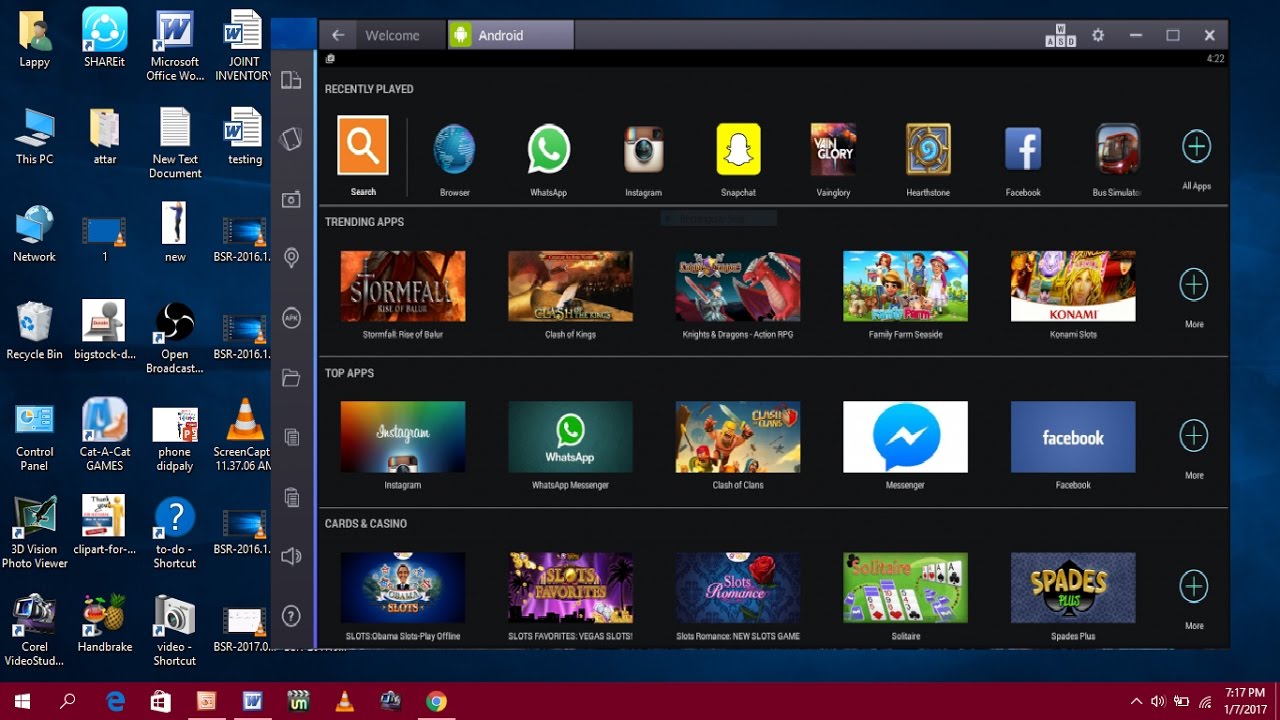This screenshot has height=720, width=1280.
Task: Click the shake device sidebar icon
Action: 291,139
